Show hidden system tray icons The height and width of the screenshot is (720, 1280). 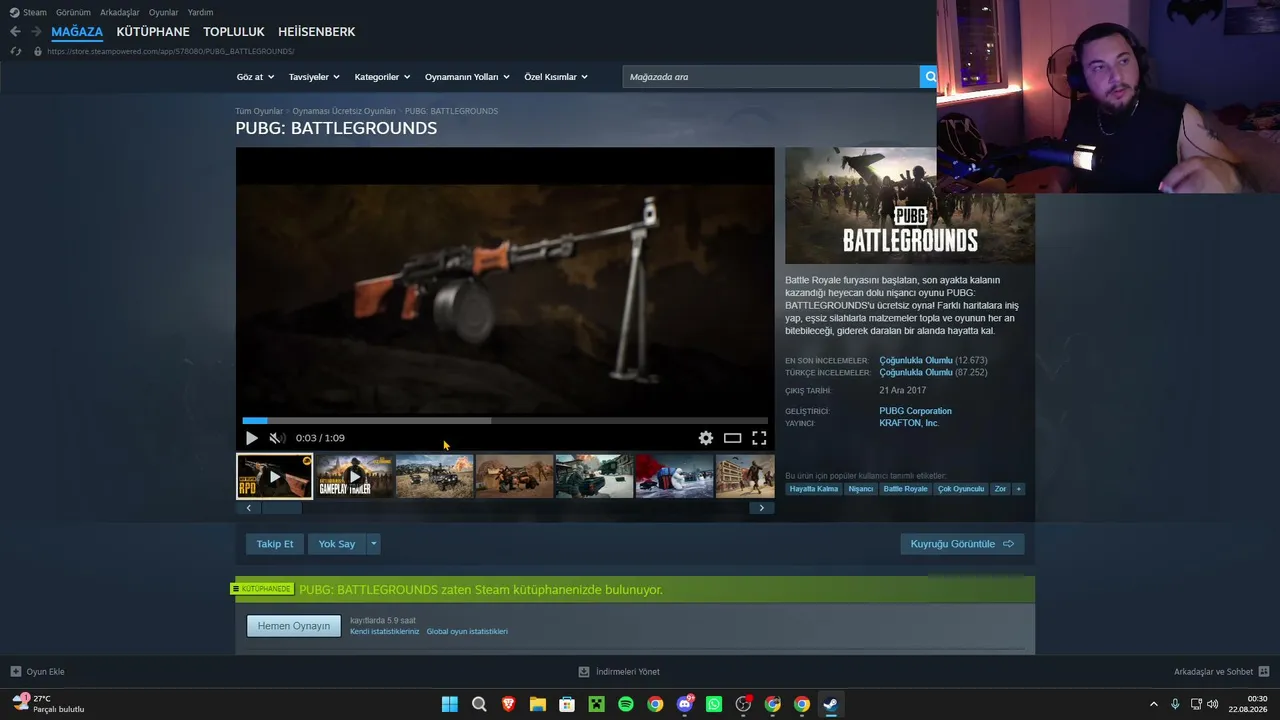(1153, 704)
